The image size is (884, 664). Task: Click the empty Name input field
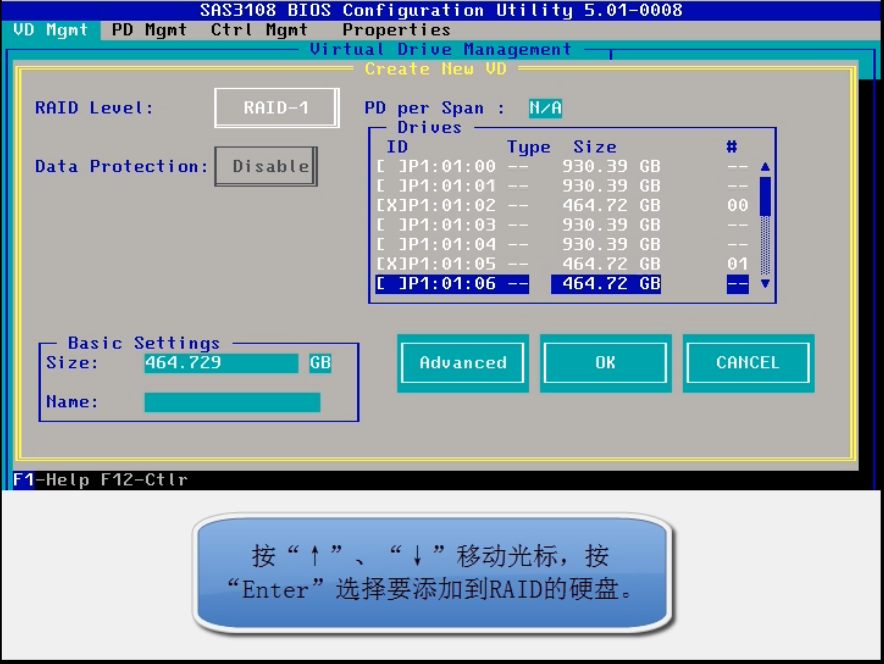point(232,402)
